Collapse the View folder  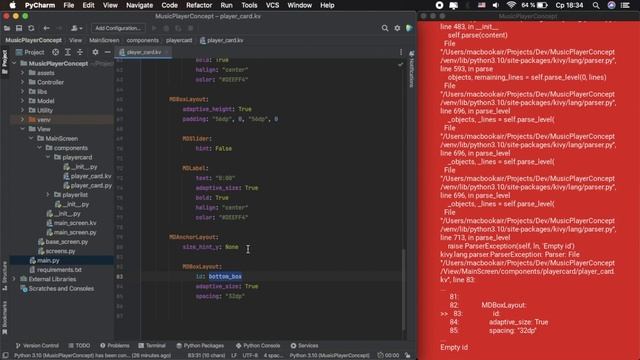click(22, 129)
